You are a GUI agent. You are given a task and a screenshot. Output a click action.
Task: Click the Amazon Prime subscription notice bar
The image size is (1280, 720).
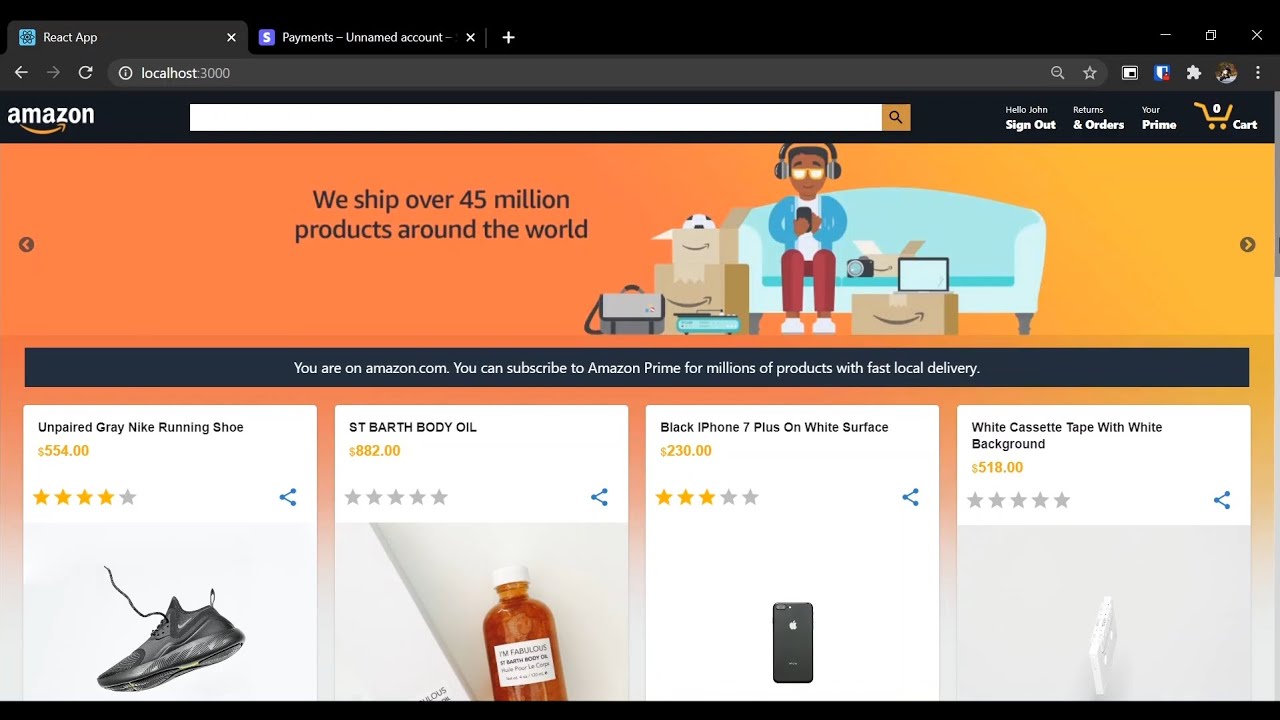click(637, 367)
